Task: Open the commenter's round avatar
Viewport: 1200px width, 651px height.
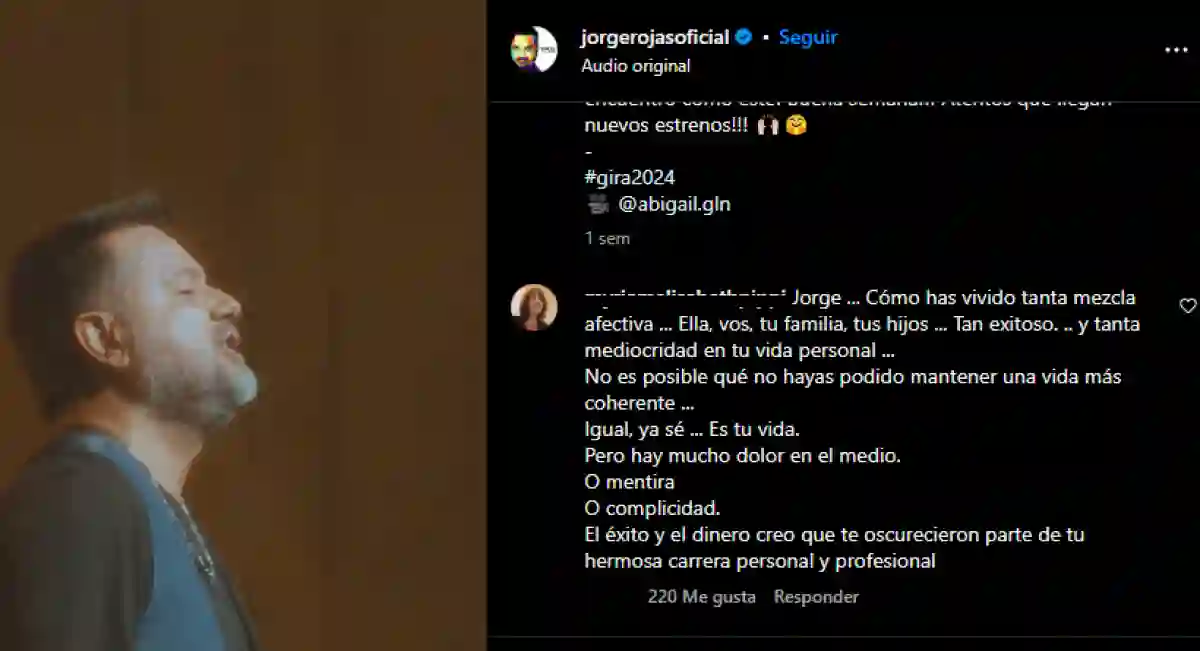Action: pyautogui.click(x=534, y=307)
